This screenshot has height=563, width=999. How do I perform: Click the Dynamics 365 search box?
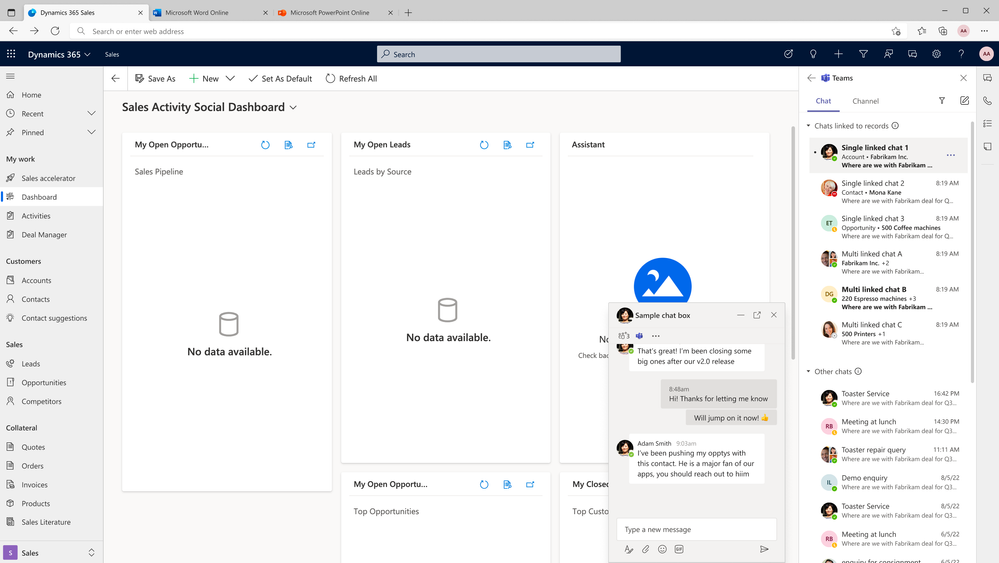[x=499, y=54]
